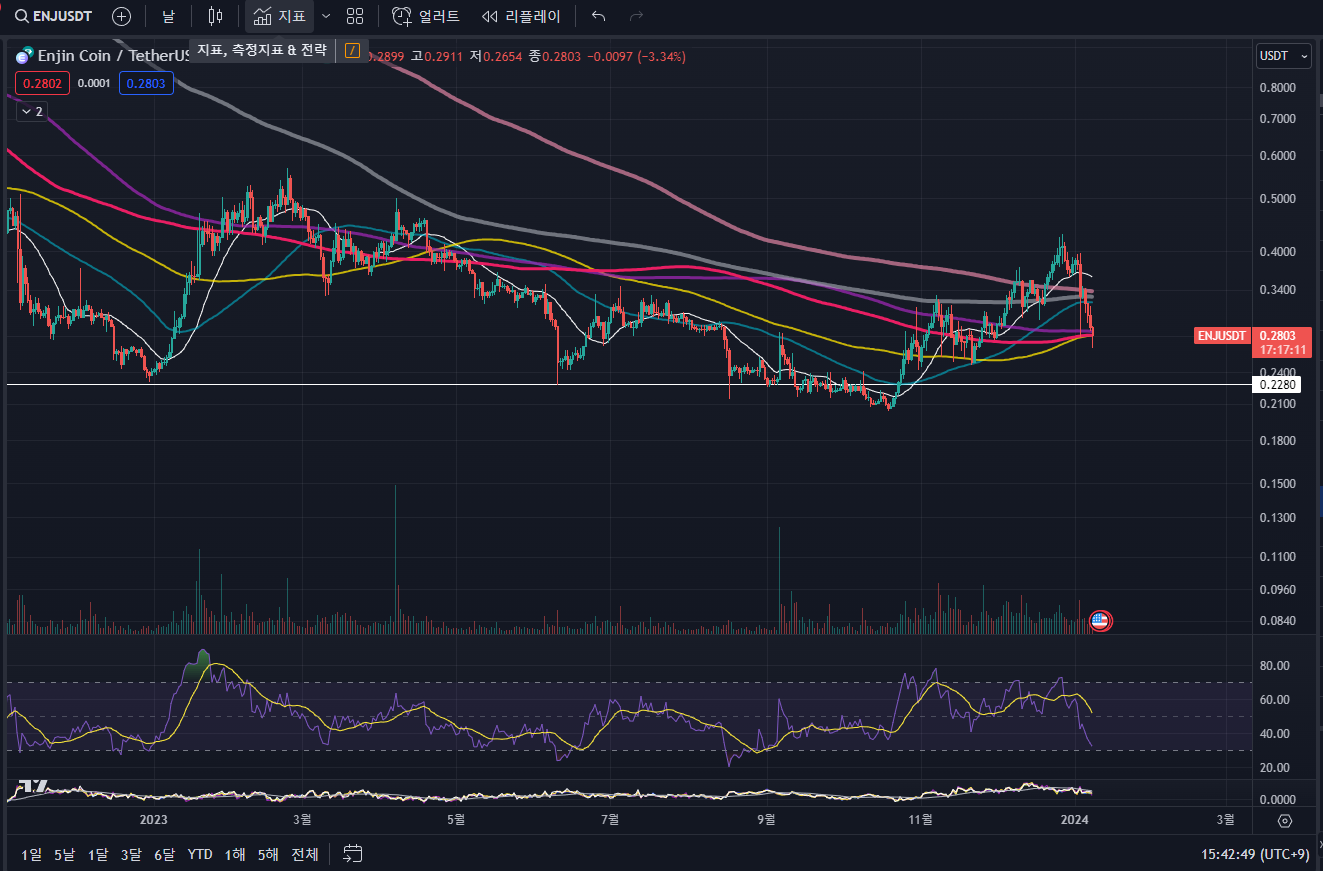Create an alert with 얼러트 button
The image size is (1323, 871).
[426, 16]
